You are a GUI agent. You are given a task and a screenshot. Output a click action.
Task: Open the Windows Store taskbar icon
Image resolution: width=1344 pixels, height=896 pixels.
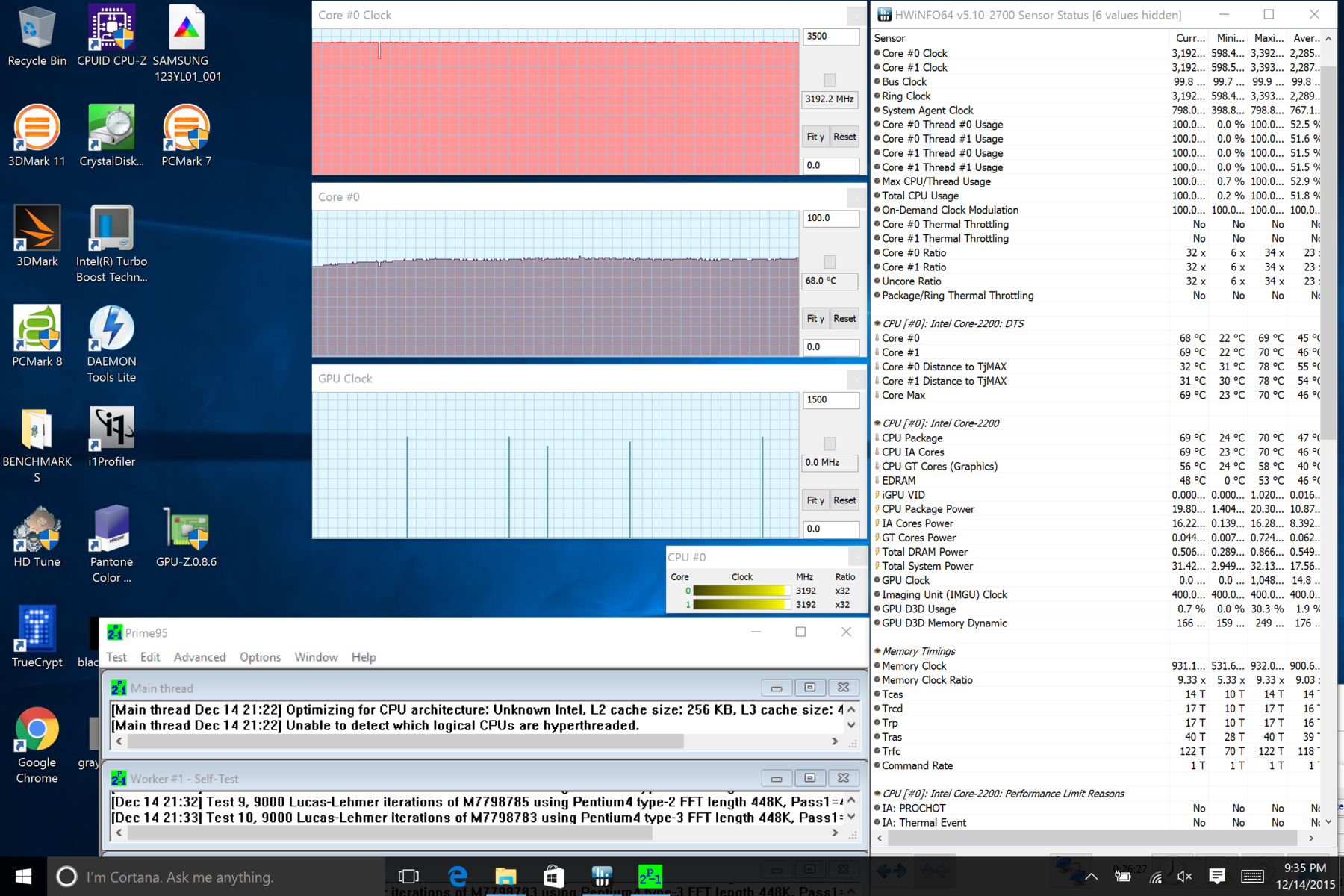(x=553, y=877)
